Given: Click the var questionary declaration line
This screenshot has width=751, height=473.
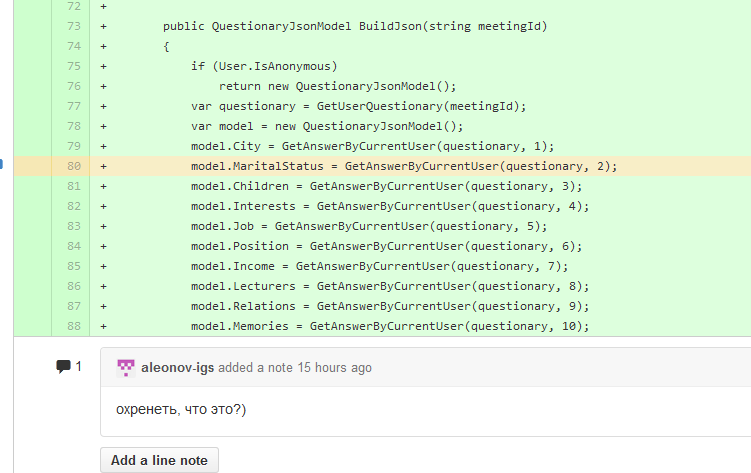Looking at the screenshot, I should [358, 106].
